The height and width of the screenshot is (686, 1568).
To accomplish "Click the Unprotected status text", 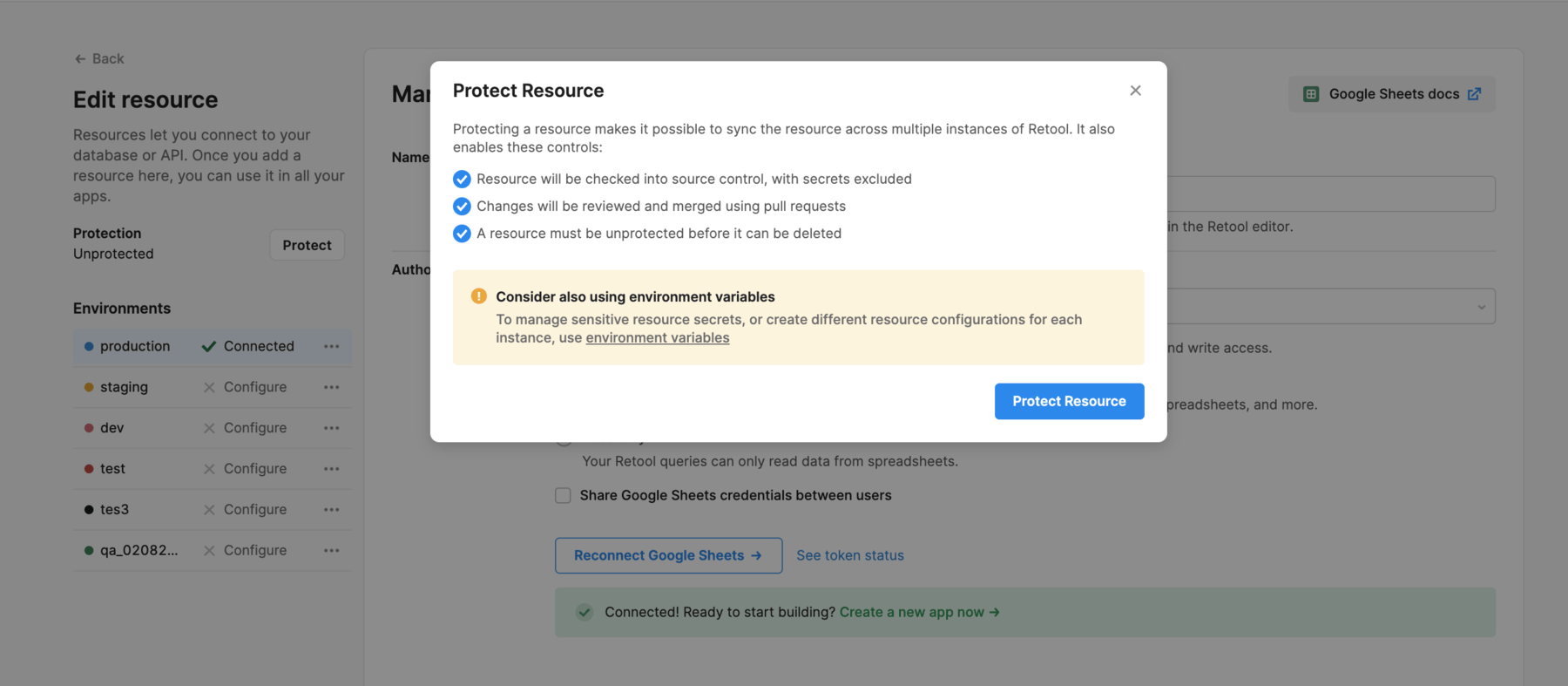I will pos(113,254).
